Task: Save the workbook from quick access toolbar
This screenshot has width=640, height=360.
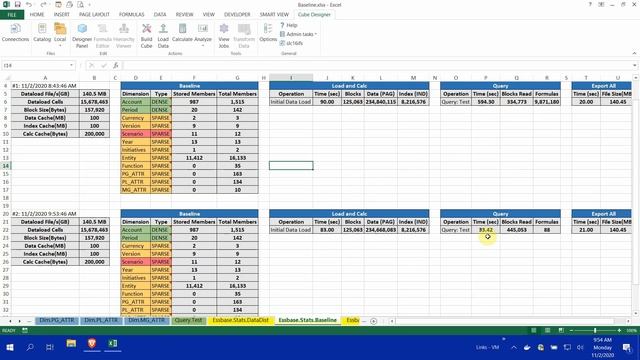Action: click(x=17, y=4)
